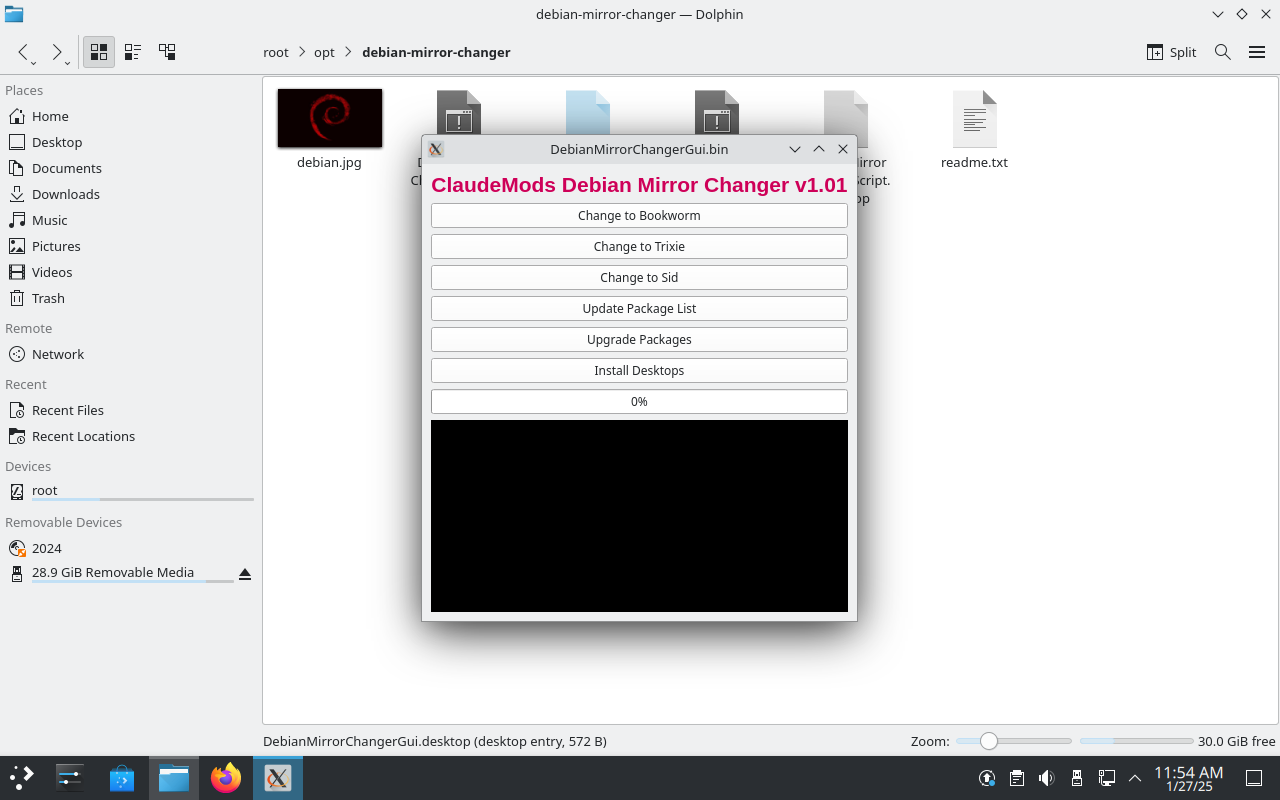Screen dimensions: 1280x800
Task: Navigate to root in the breadcrumb
Action: coord(276,52)
